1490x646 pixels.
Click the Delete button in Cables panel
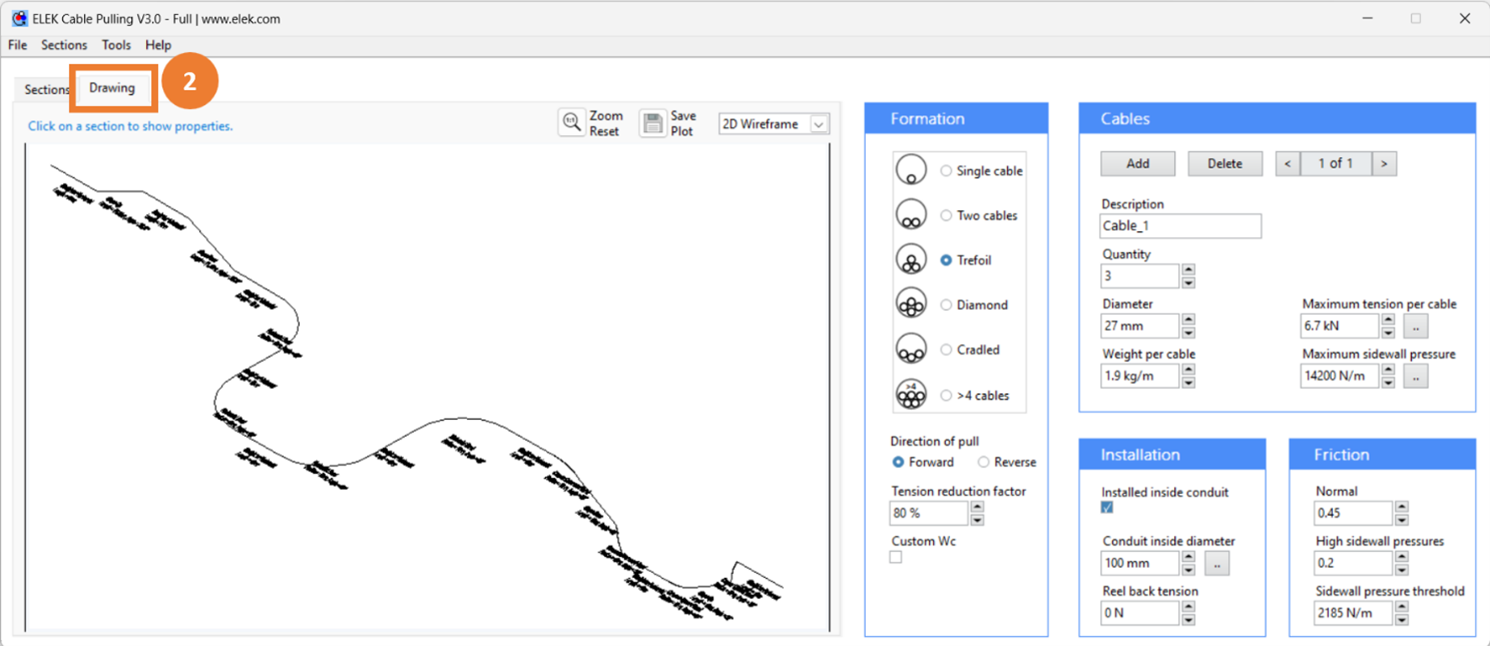1225,163
